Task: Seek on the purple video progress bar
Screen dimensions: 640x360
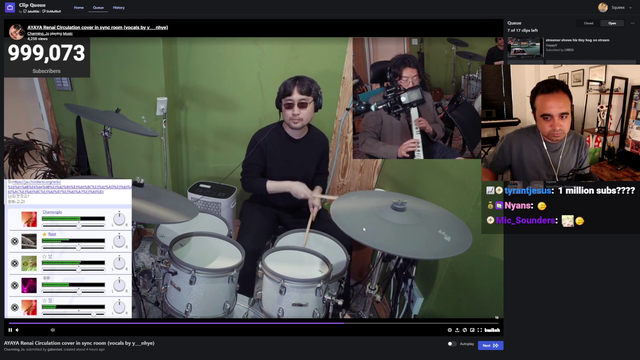Action: tap(253, 323)
